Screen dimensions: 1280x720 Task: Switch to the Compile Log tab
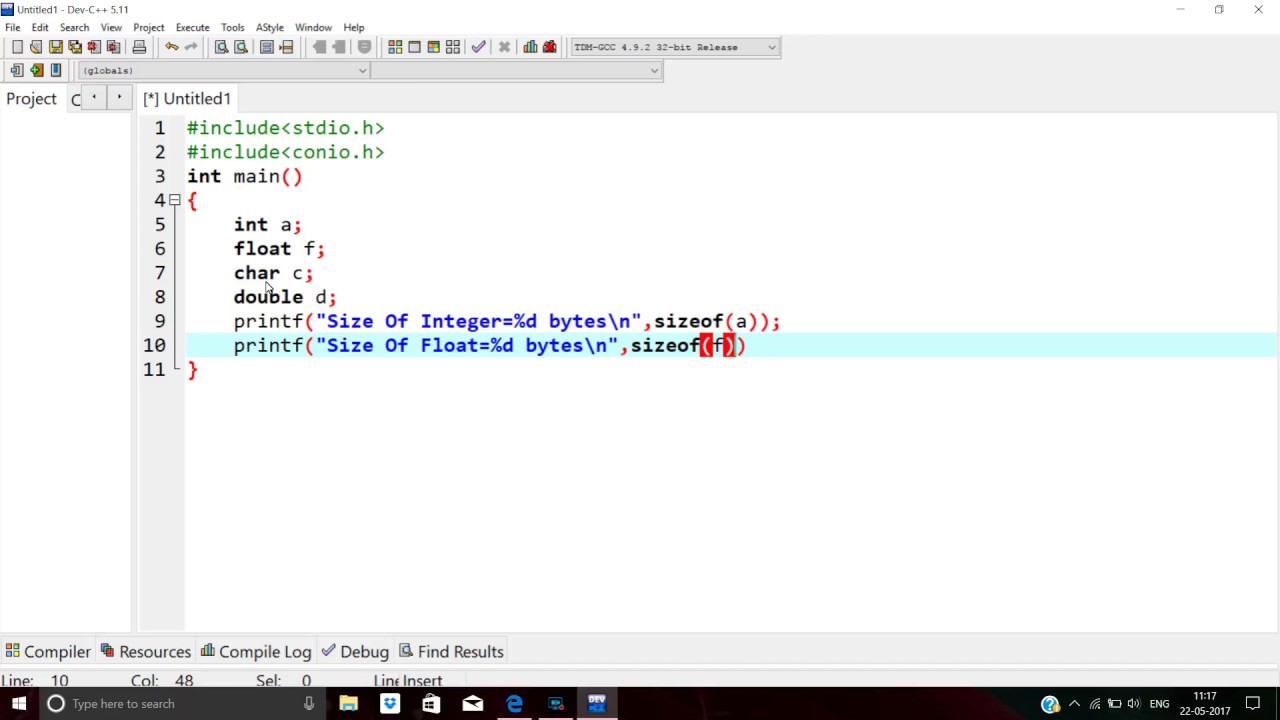click(x=264, y=651)
